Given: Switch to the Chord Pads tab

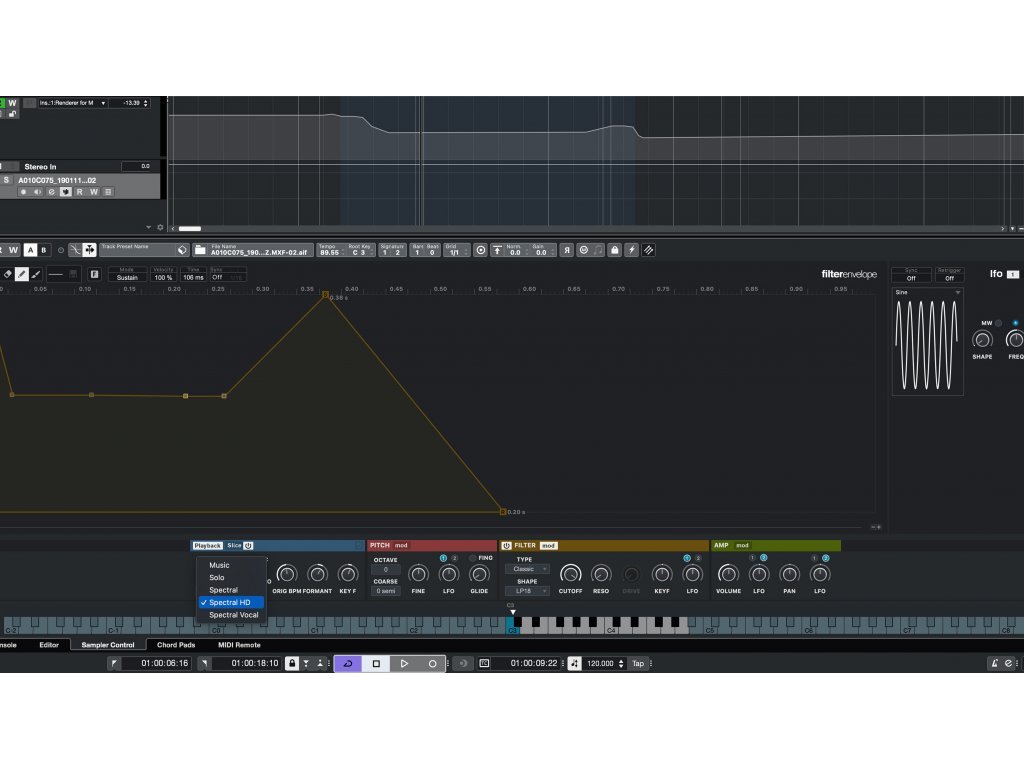Looking at the screenshot, I should [x=176, y=645].
